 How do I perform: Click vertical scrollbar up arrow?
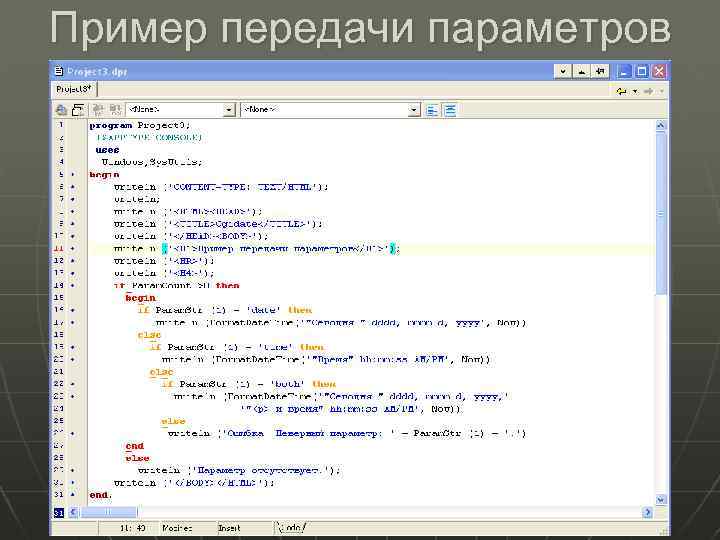point(660,125)
